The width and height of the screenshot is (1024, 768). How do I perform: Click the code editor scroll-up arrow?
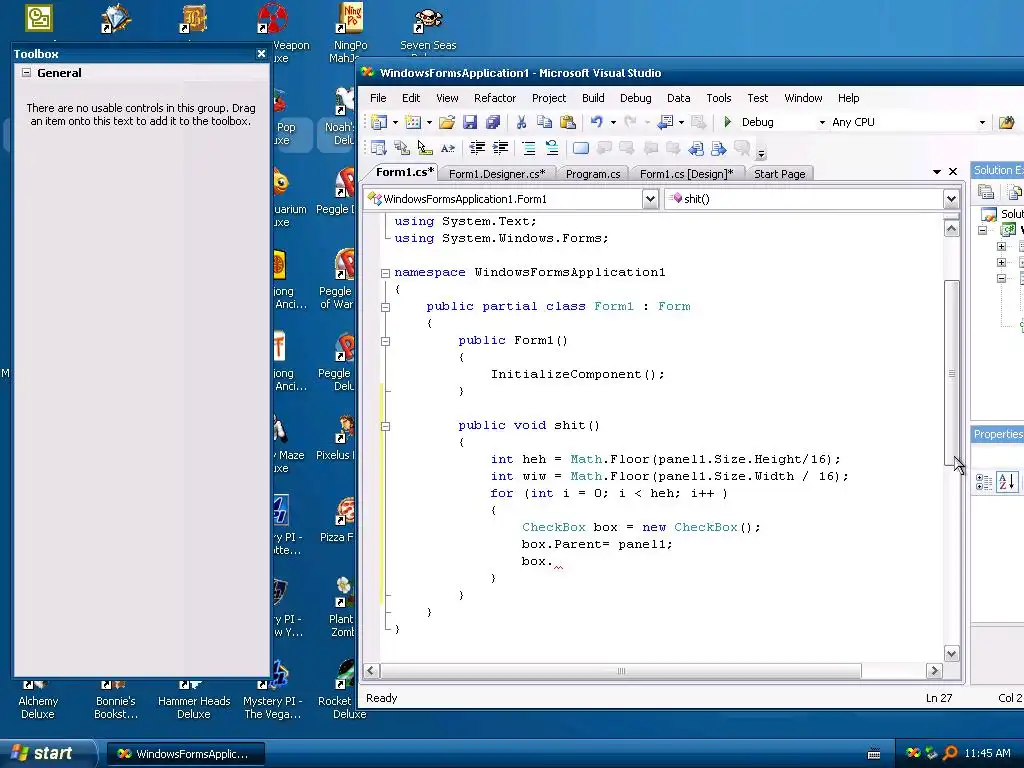[952, 229]
